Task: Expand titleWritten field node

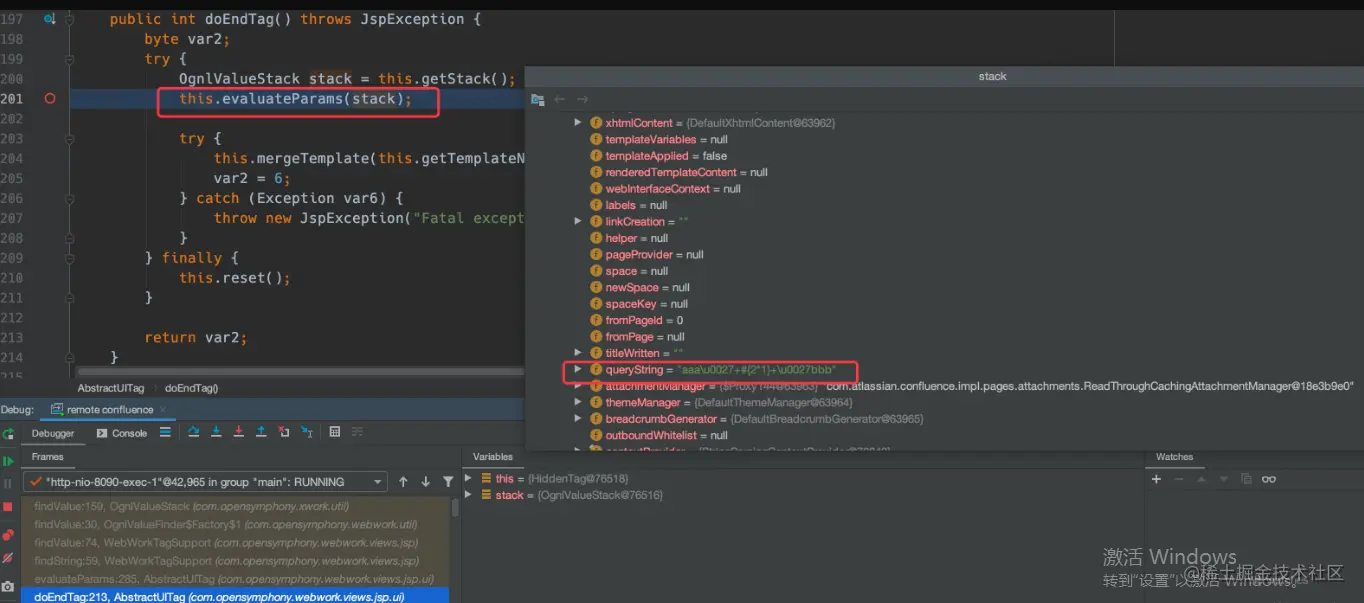Action: [x=577, y=353]
